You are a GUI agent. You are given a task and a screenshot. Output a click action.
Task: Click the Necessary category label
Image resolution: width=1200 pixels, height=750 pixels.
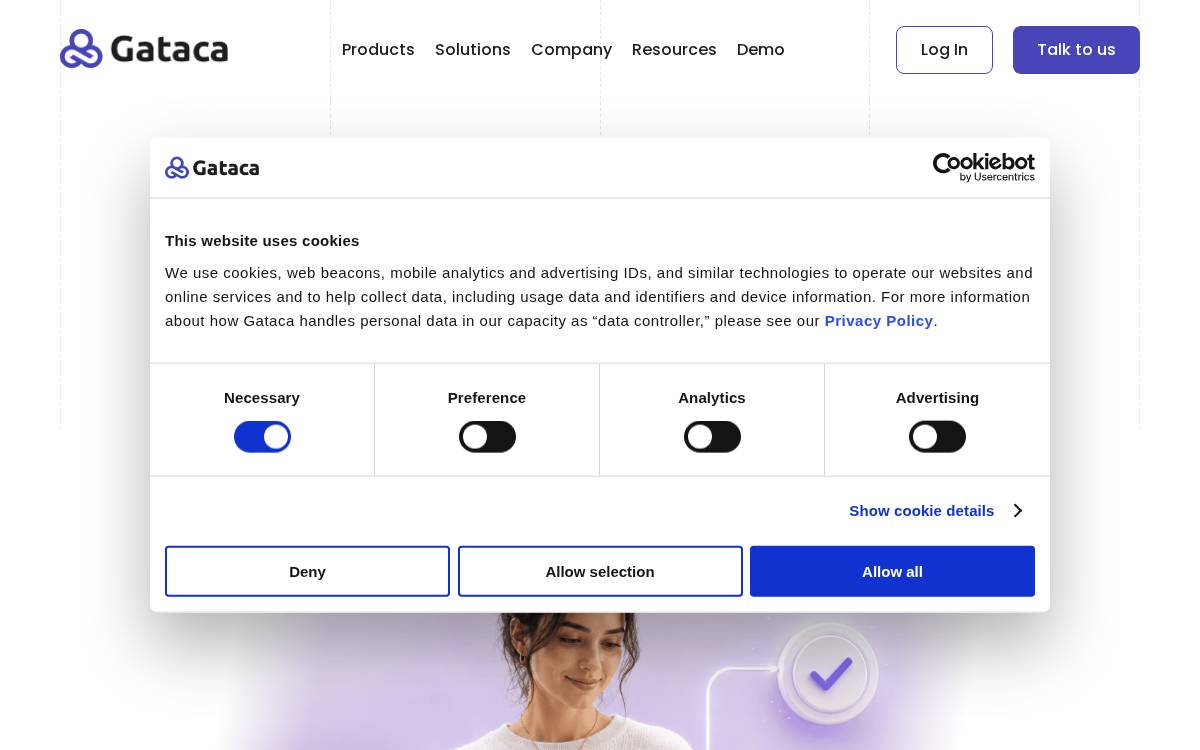(x=262, y=398)
